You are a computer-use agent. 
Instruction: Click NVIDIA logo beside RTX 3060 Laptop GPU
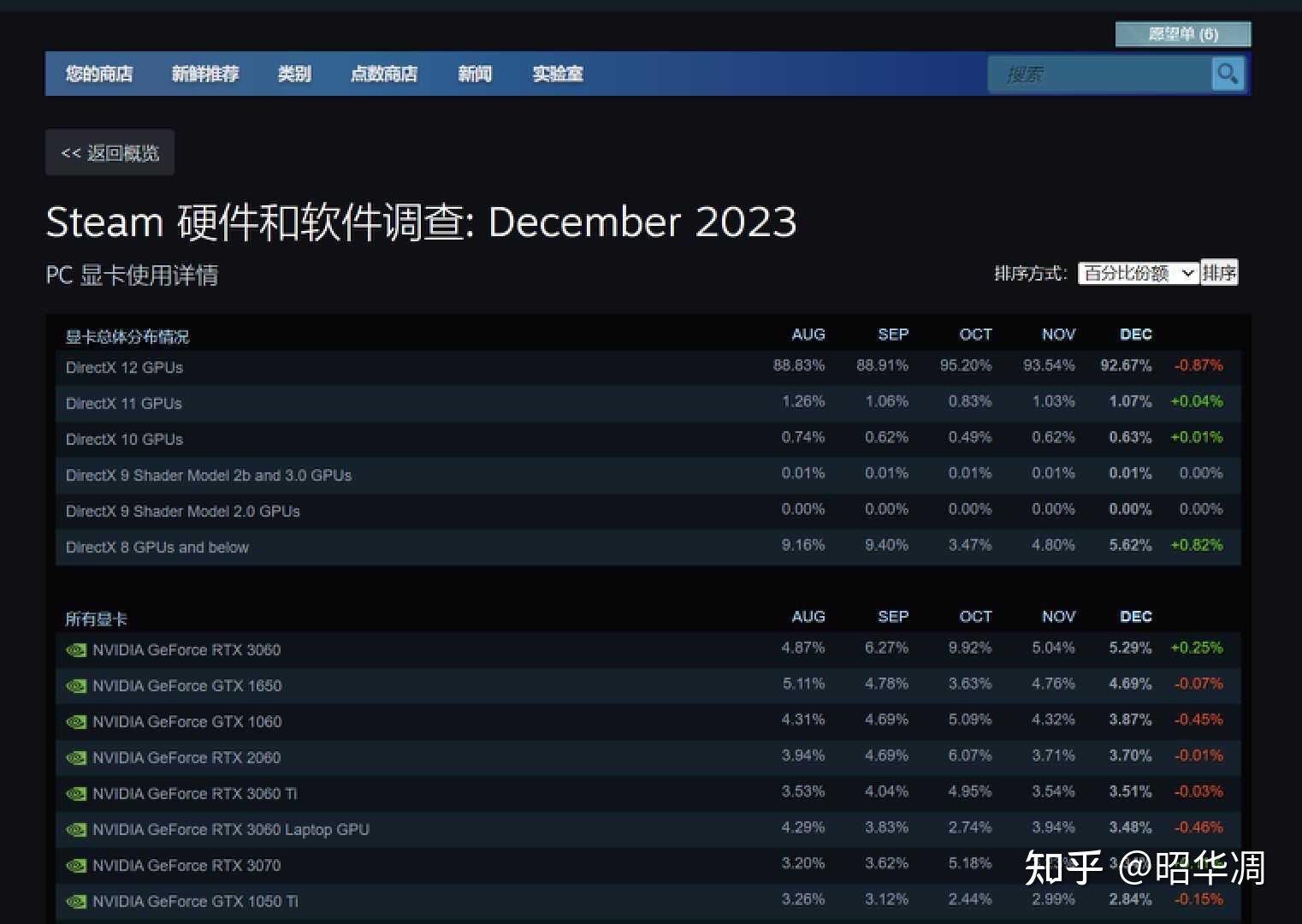pos(76,829)
